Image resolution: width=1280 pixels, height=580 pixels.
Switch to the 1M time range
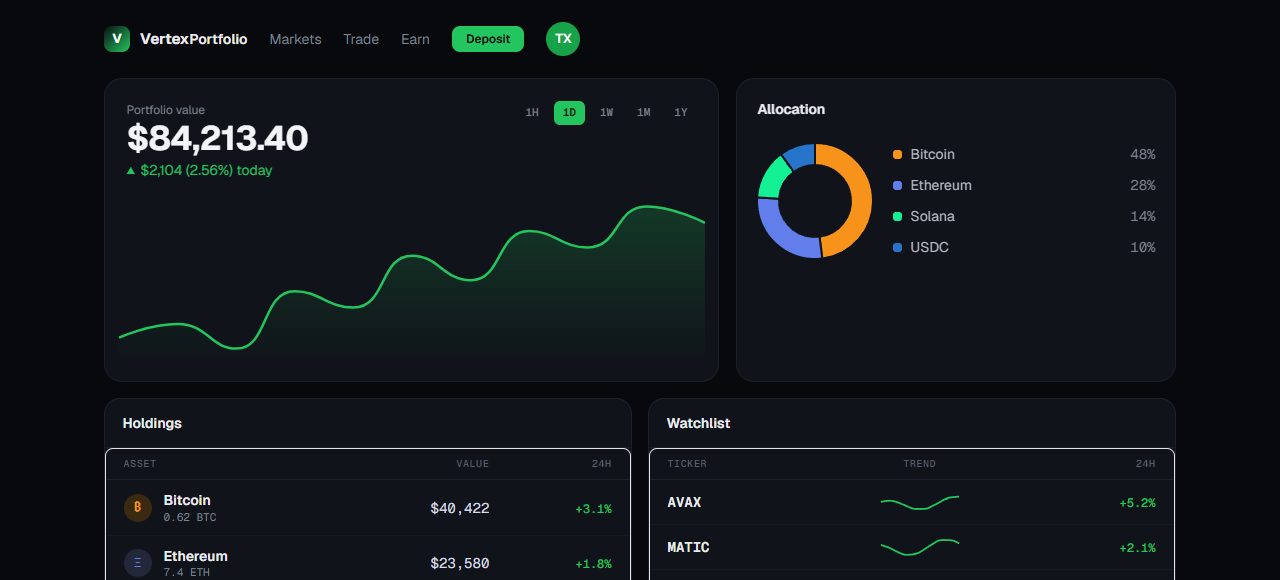644,113
